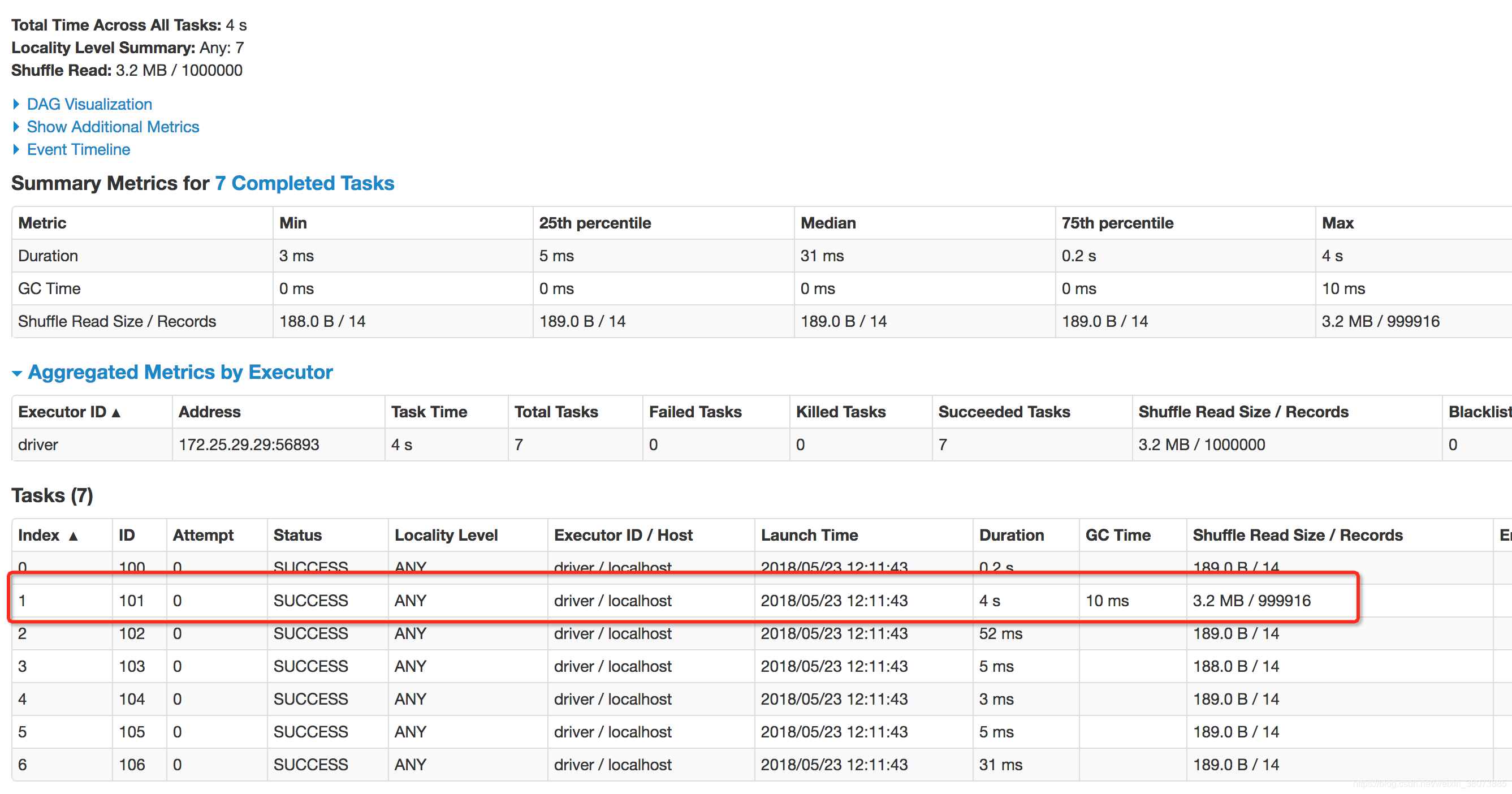Click sort arrow beside Executor ID header
Screen dimensions: 1512x794
pyautogui.click(x=116, y=413)
